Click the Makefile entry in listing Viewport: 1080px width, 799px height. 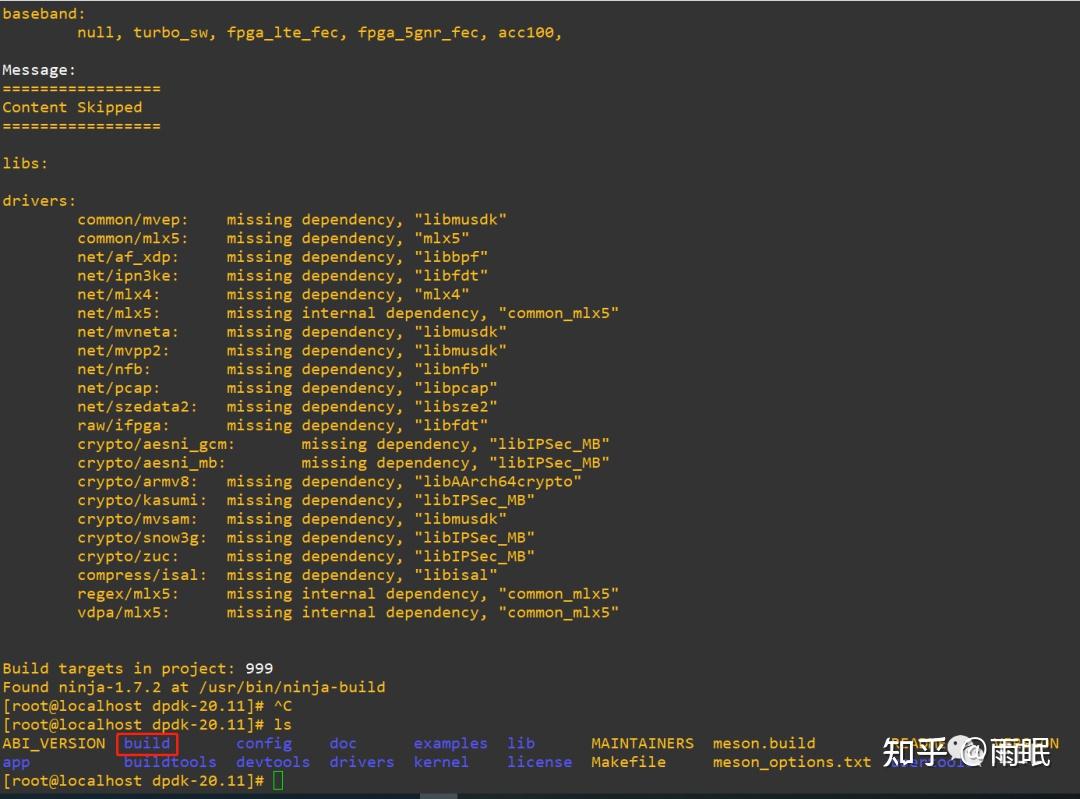pyautogui.click(x=628, y=762)
